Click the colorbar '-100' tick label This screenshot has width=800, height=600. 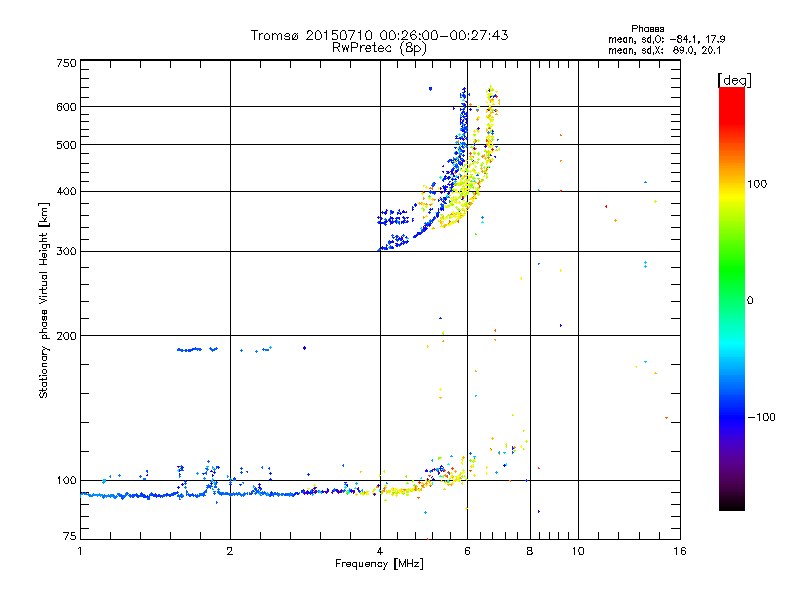(x=761, y=417)
